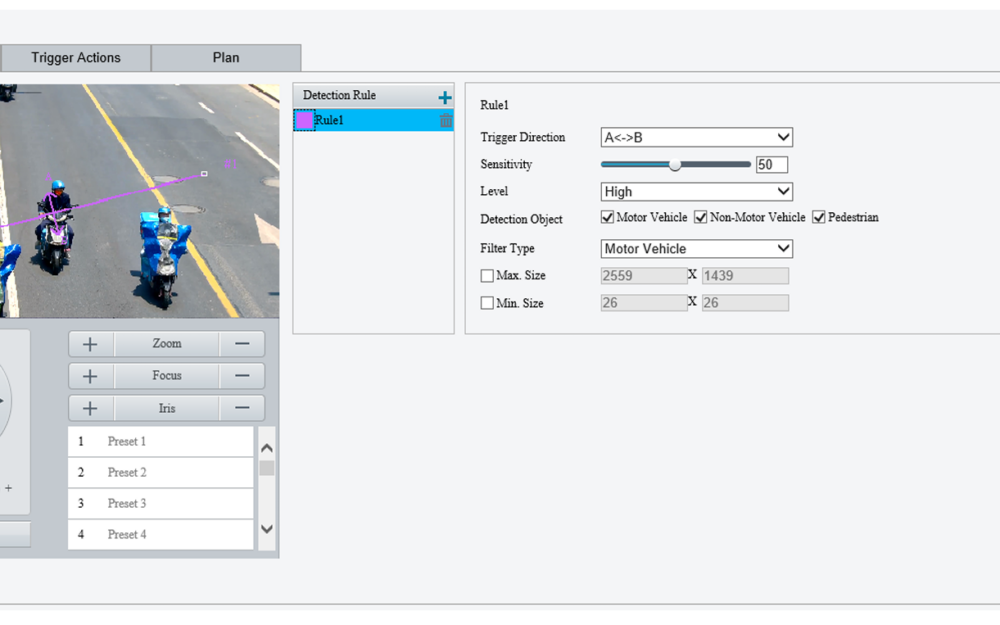The height and width of the screenshot is (625, 1000).
Task: Click the preset list scrollbar thumb
Action: (x=267, y=468)
